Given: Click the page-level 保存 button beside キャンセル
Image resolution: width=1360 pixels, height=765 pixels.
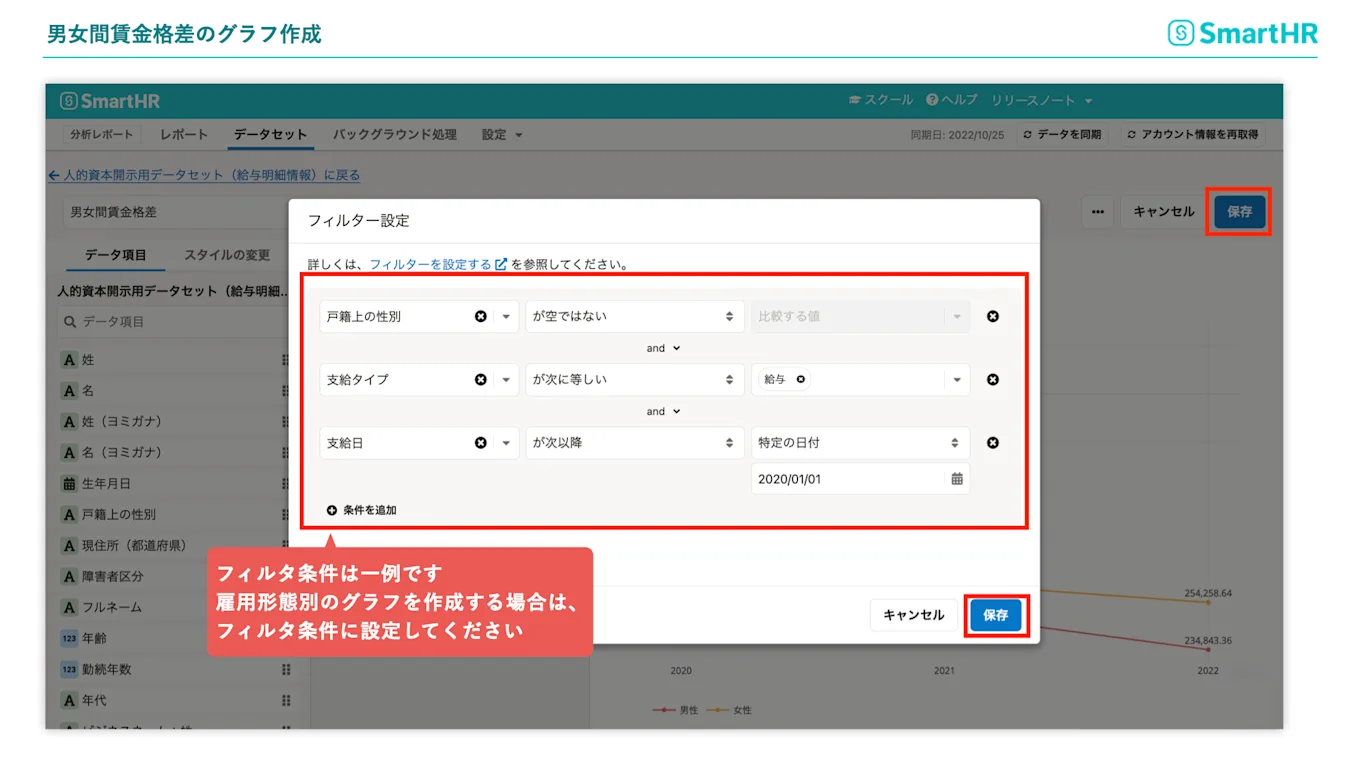Looking at the screenshot, I should pos(1239,212).
